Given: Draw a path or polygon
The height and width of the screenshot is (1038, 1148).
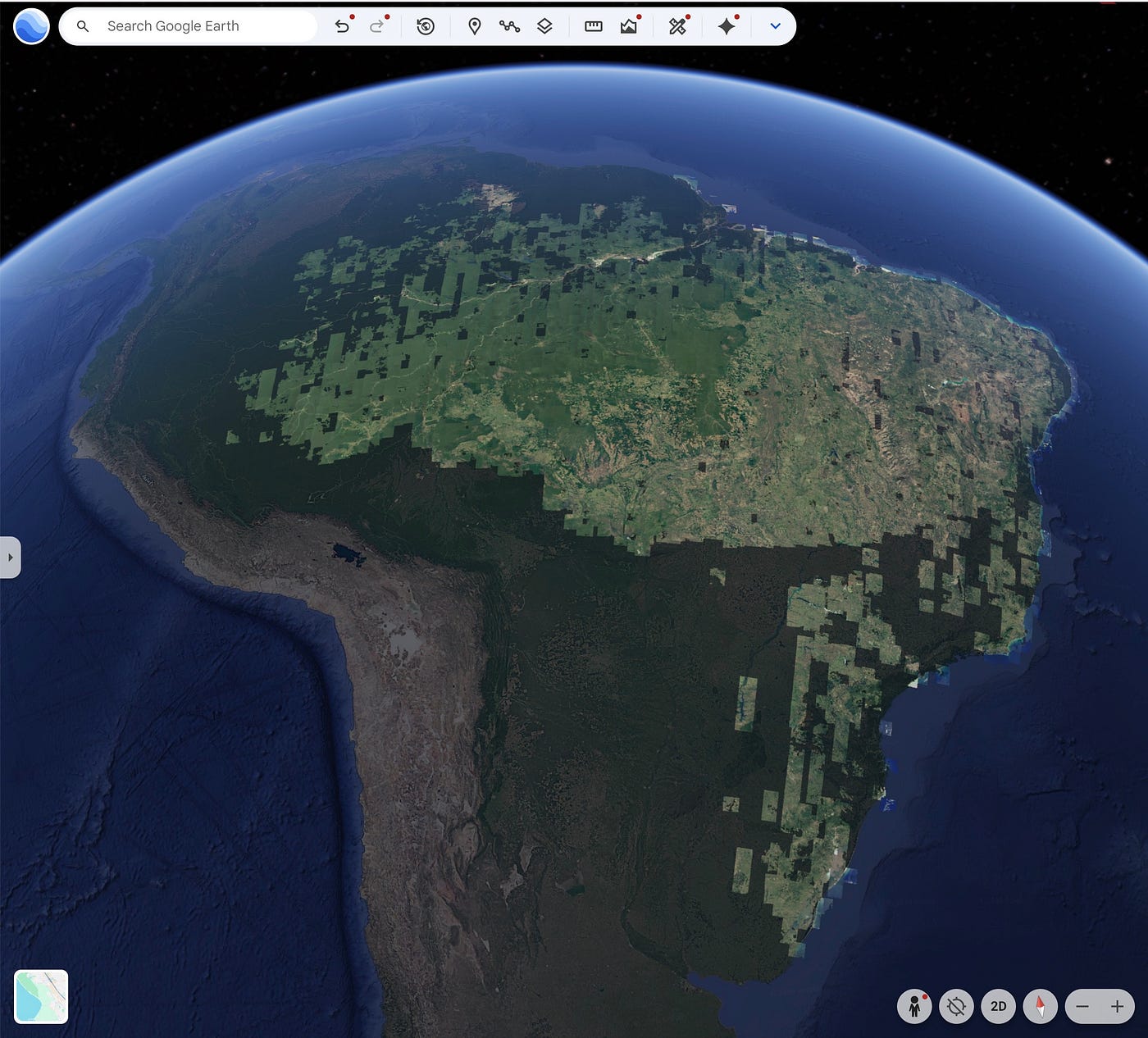Looking at the screenshot, I should [x=509, y=26].
